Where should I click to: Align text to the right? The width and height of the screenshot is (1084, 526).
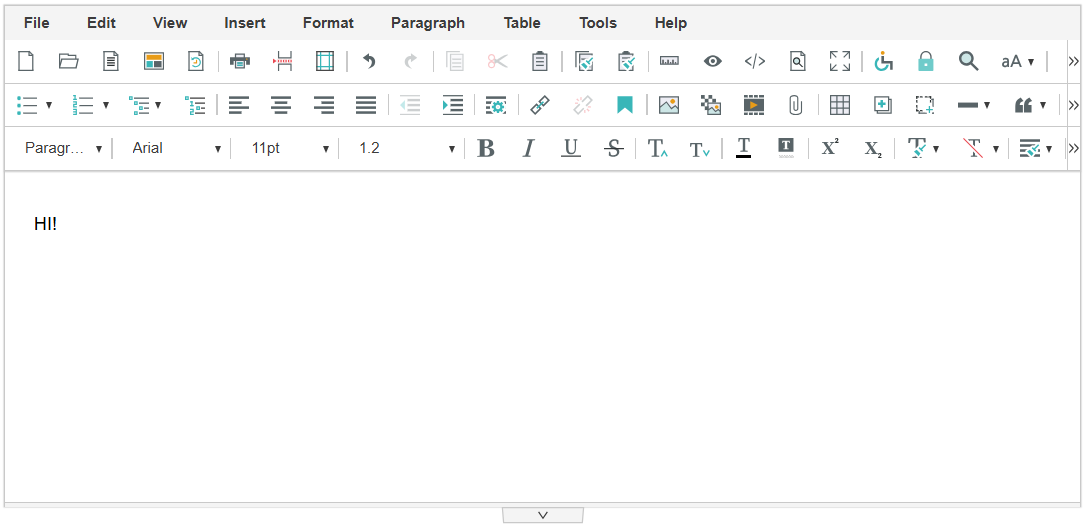324,105
